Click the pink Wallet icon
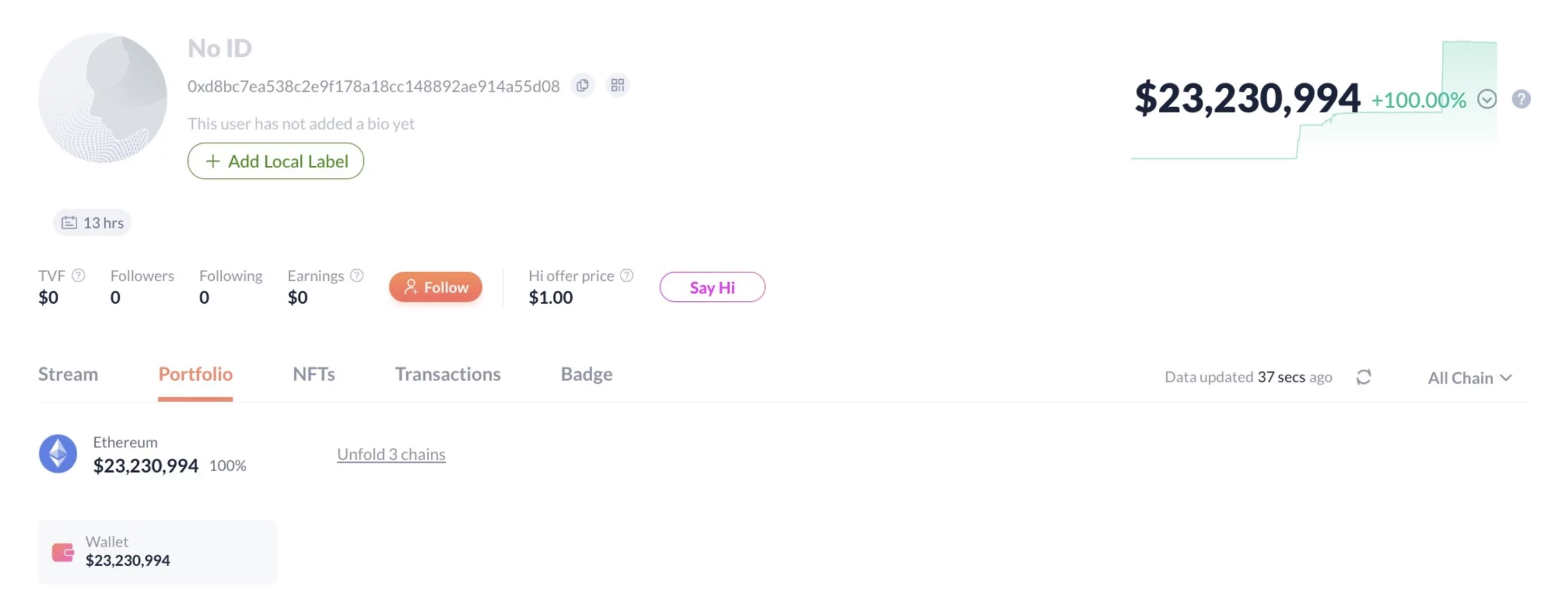 [x=62, y=552]
